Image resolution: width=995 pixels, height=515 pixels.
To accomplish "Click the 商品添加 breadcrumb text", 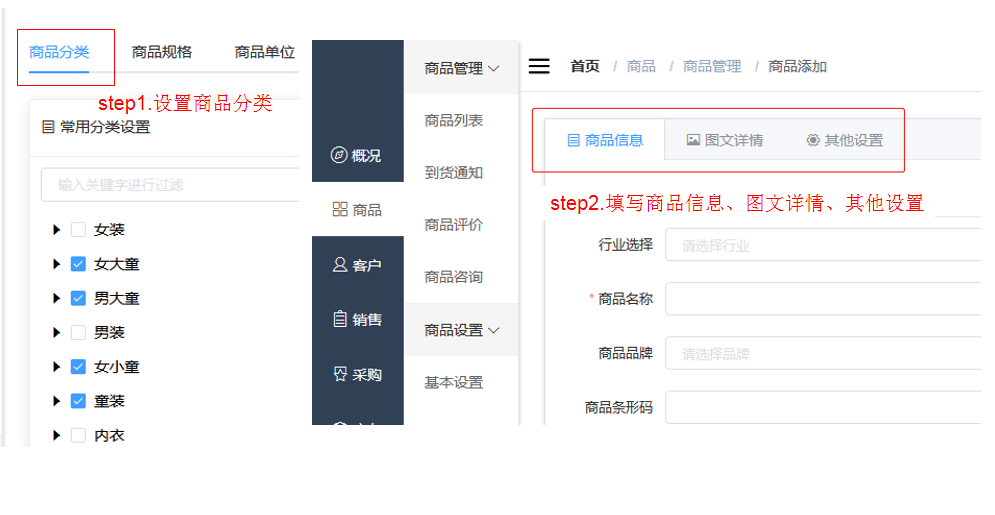I will pos(798,66).
